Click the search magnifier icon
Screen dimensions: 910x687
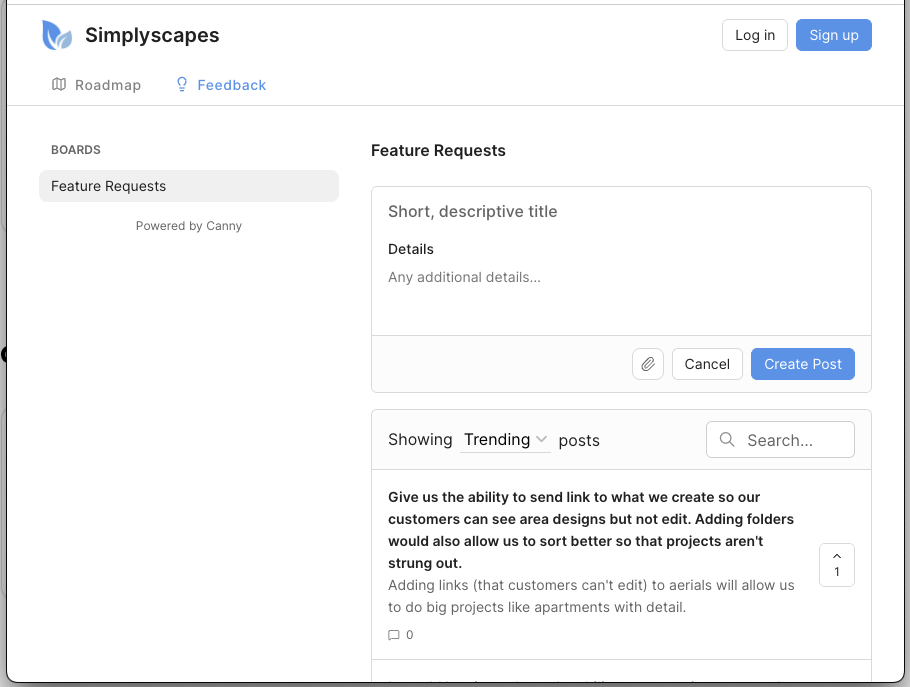[x=727, y=440]
